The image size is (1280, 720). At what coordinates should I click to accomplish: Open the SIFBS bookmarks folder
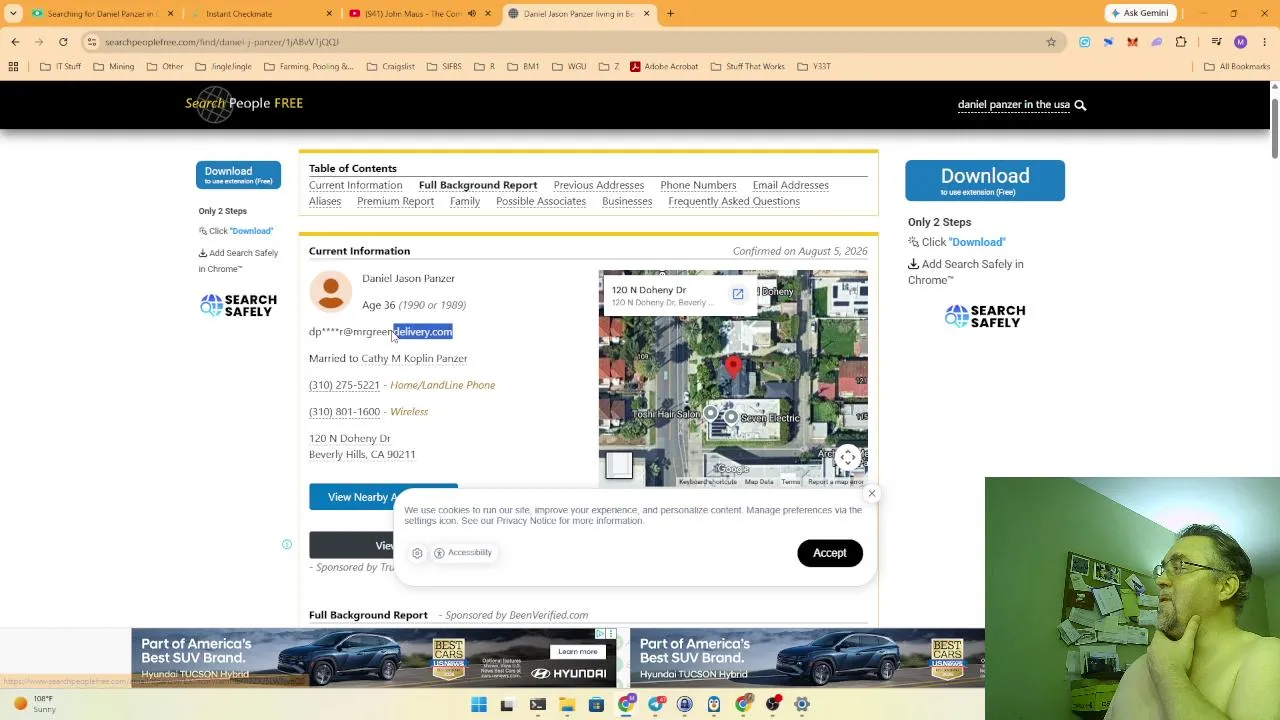tap(445, 67)
